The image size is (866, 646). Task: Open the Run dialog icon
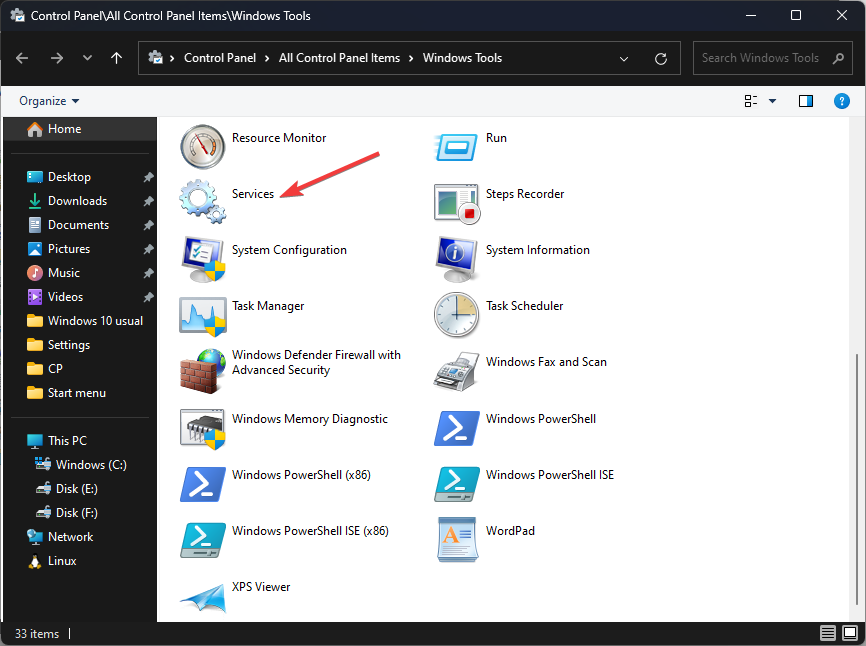[x=456, y=147]
